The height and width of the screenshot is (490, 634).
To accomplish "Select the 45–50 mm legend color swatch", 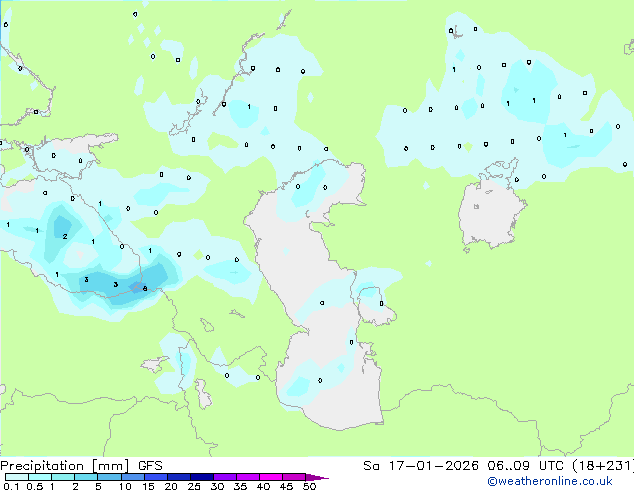I will tap(294, 477).
